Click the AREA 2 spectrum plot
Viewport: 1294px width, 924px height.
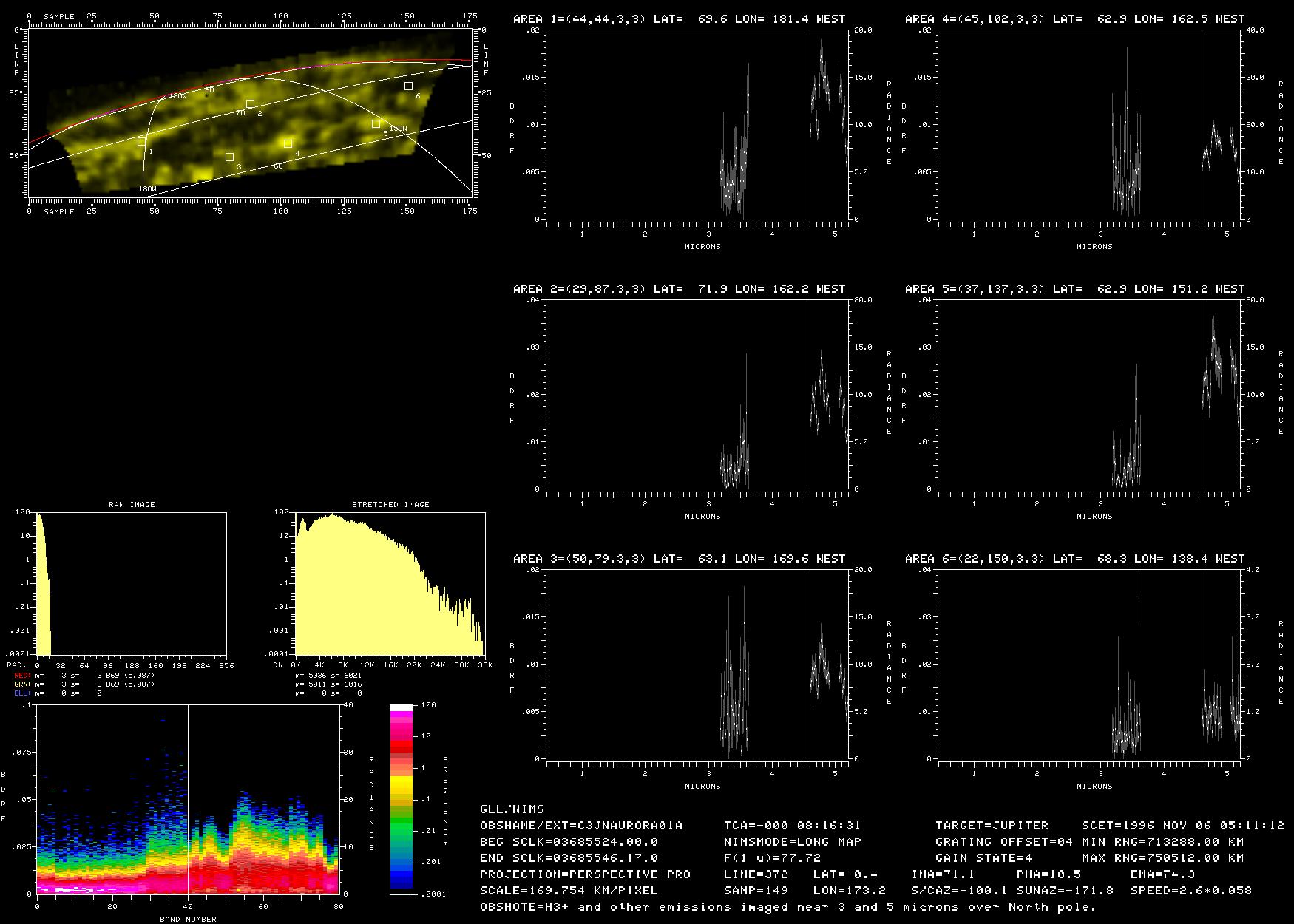tap(698, 395)
